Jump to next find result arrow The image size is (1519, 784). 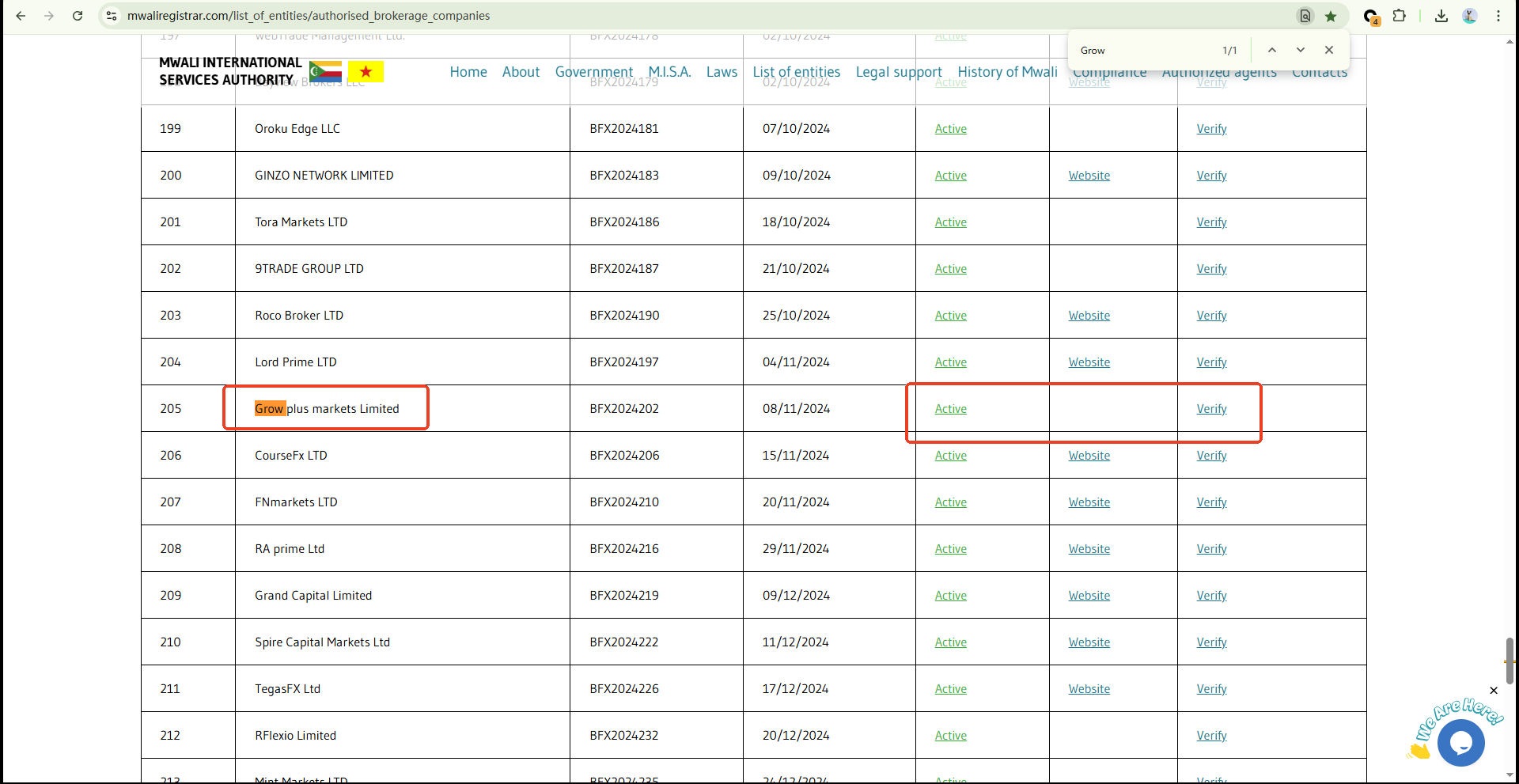(1300, 50)
